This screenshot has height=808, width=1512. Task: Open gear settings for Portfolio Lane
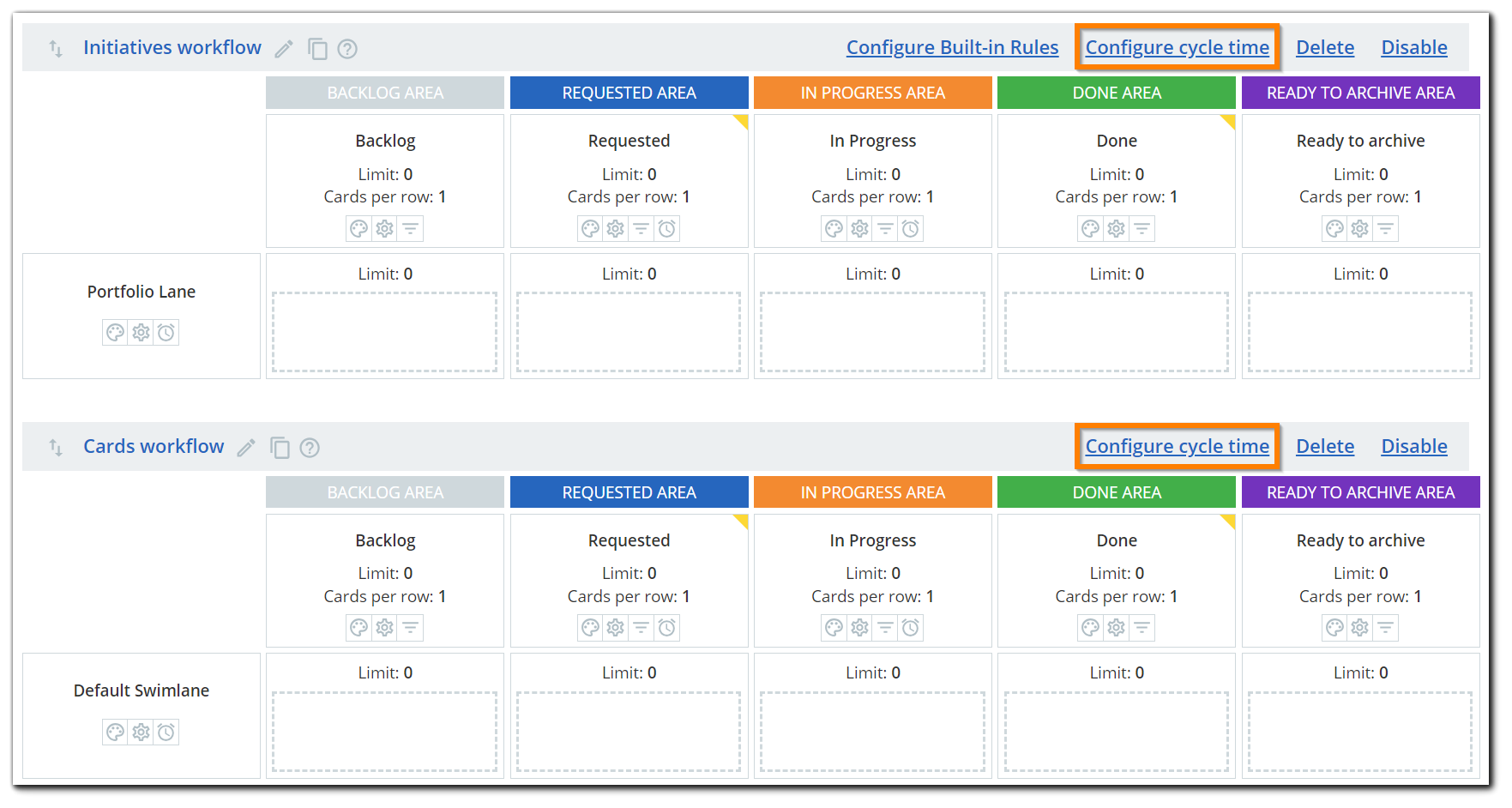pos(141,333)
